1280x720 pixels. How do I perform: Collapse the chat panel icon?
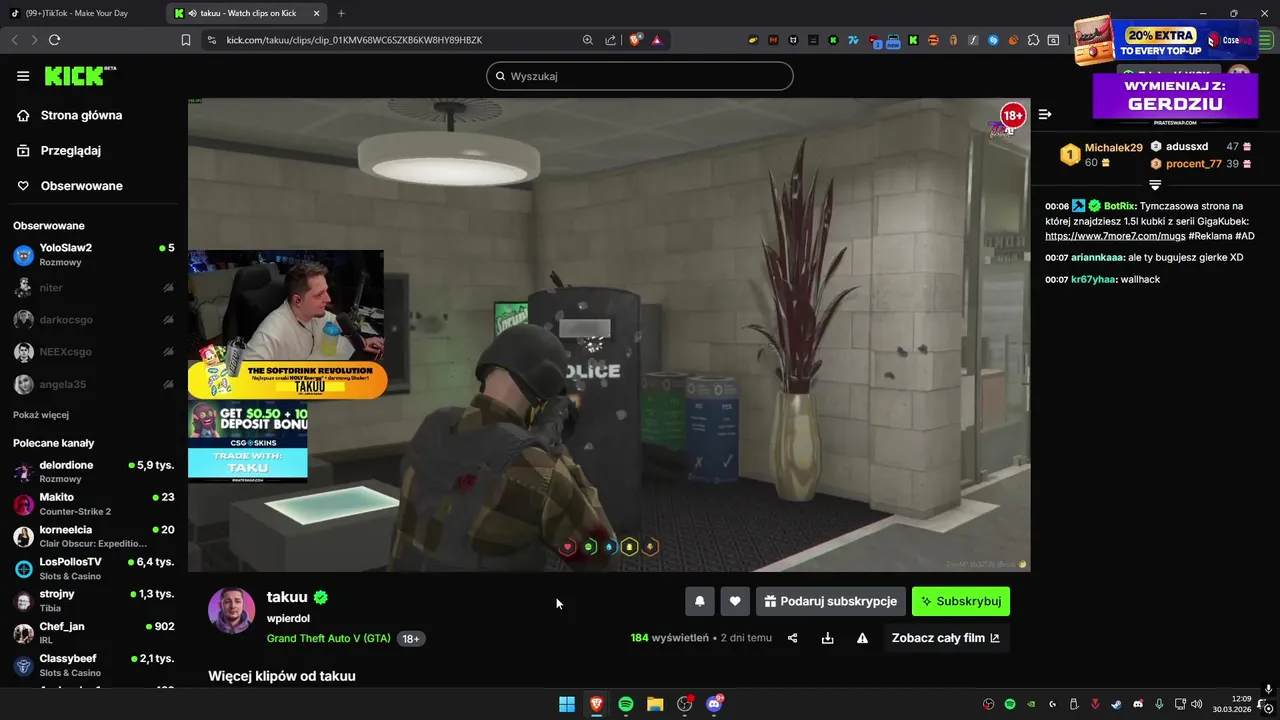pyautogui.click(x=1045, y=115)
